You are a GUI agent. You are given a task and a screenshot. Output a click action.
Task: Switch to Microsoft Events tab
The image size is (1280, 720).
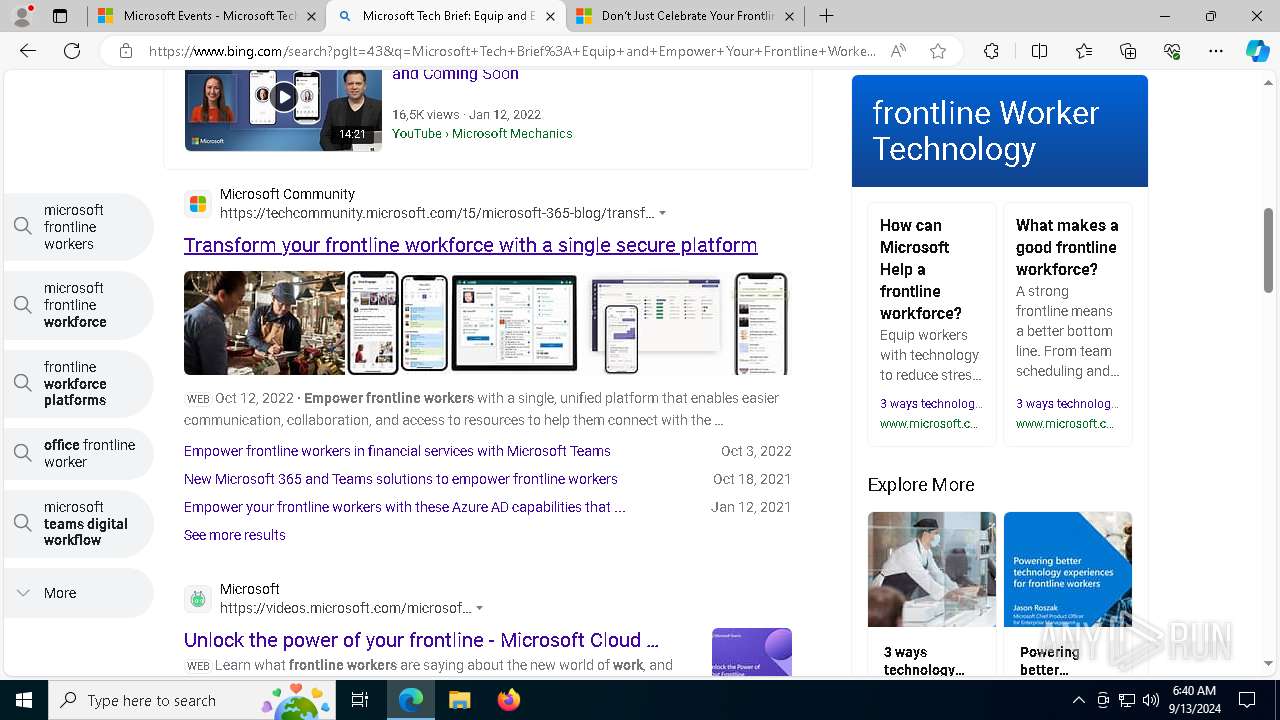(208, 16)
